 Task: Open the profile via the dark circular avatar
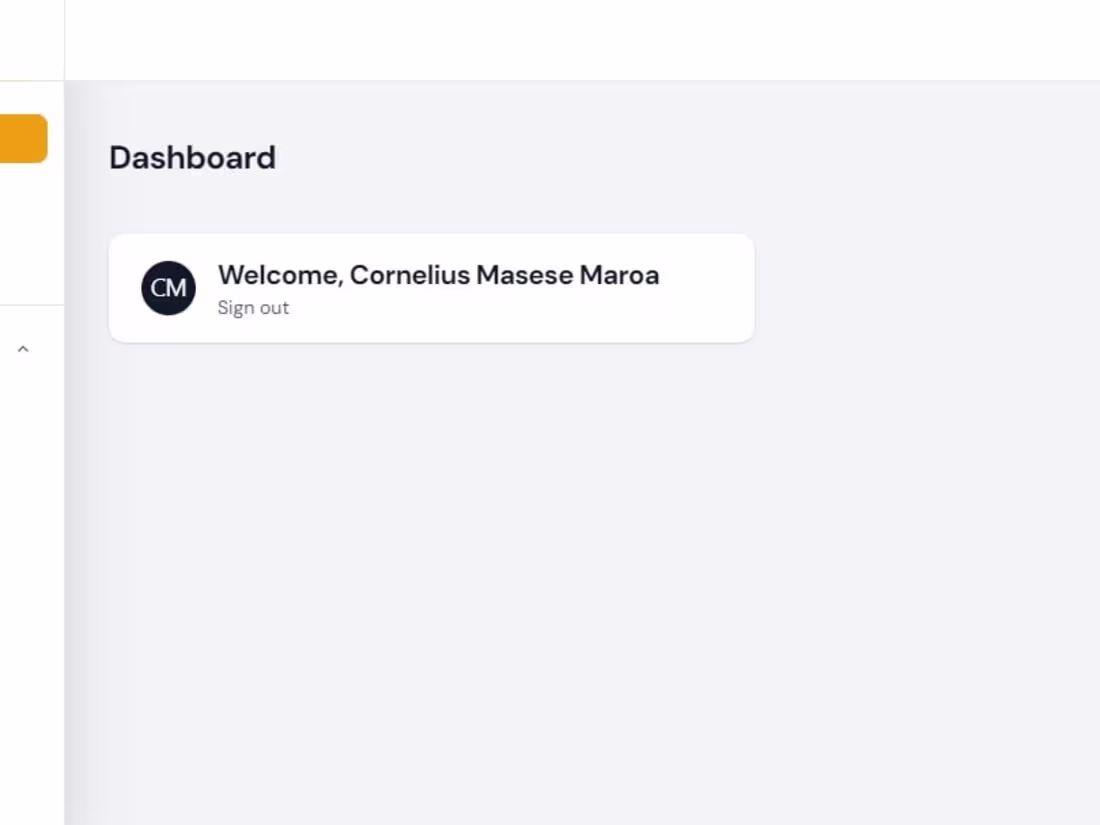click(x=168, y=288)
